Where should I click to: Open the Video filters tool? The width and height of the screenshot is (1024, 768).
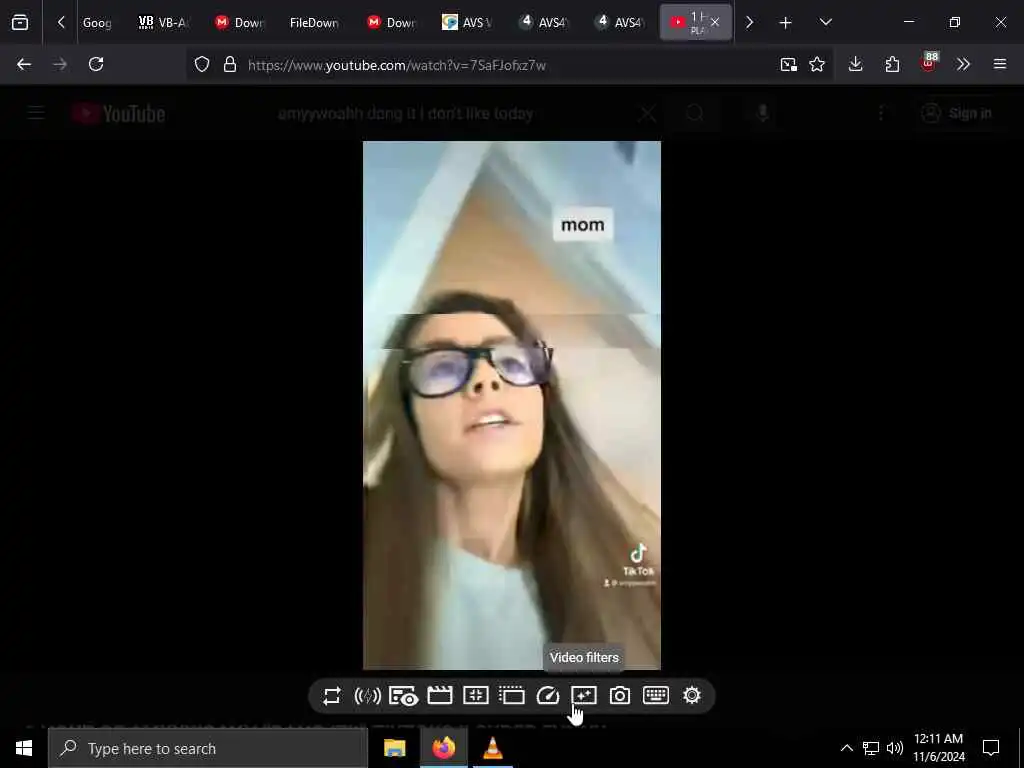(583, 696)
